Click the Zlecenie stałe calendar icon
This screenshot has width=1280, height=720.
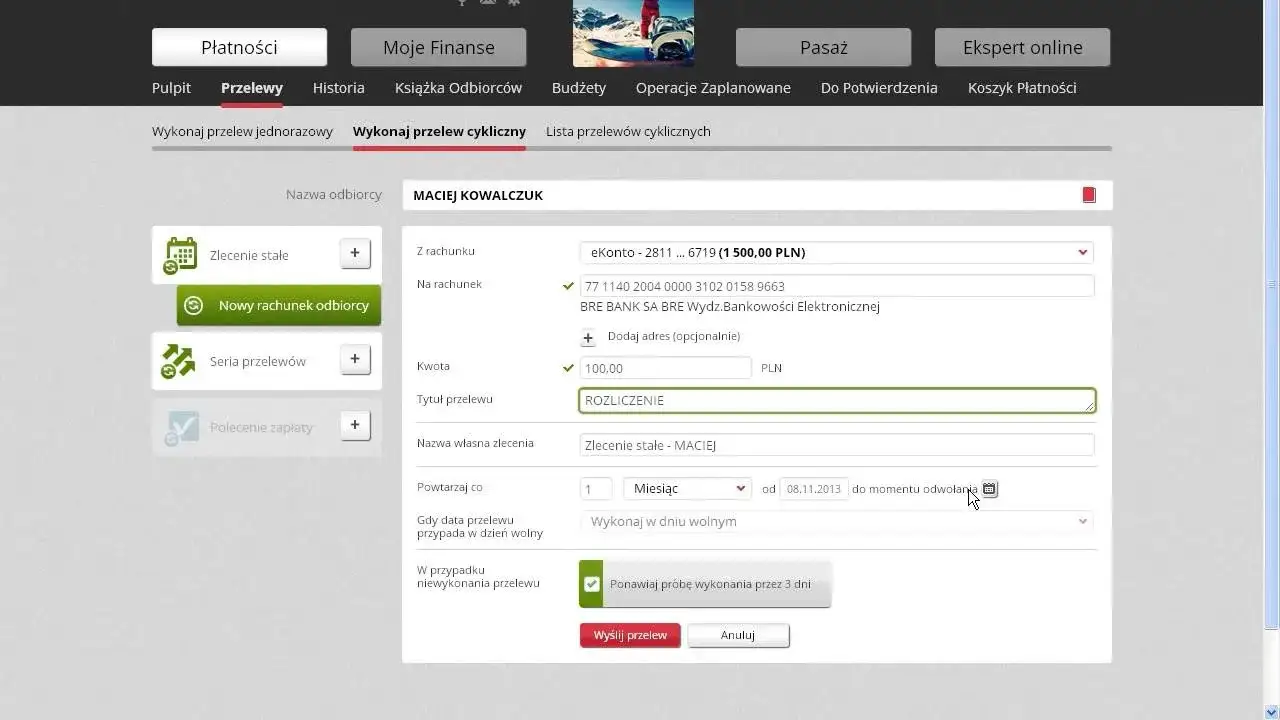coord(181,255)
